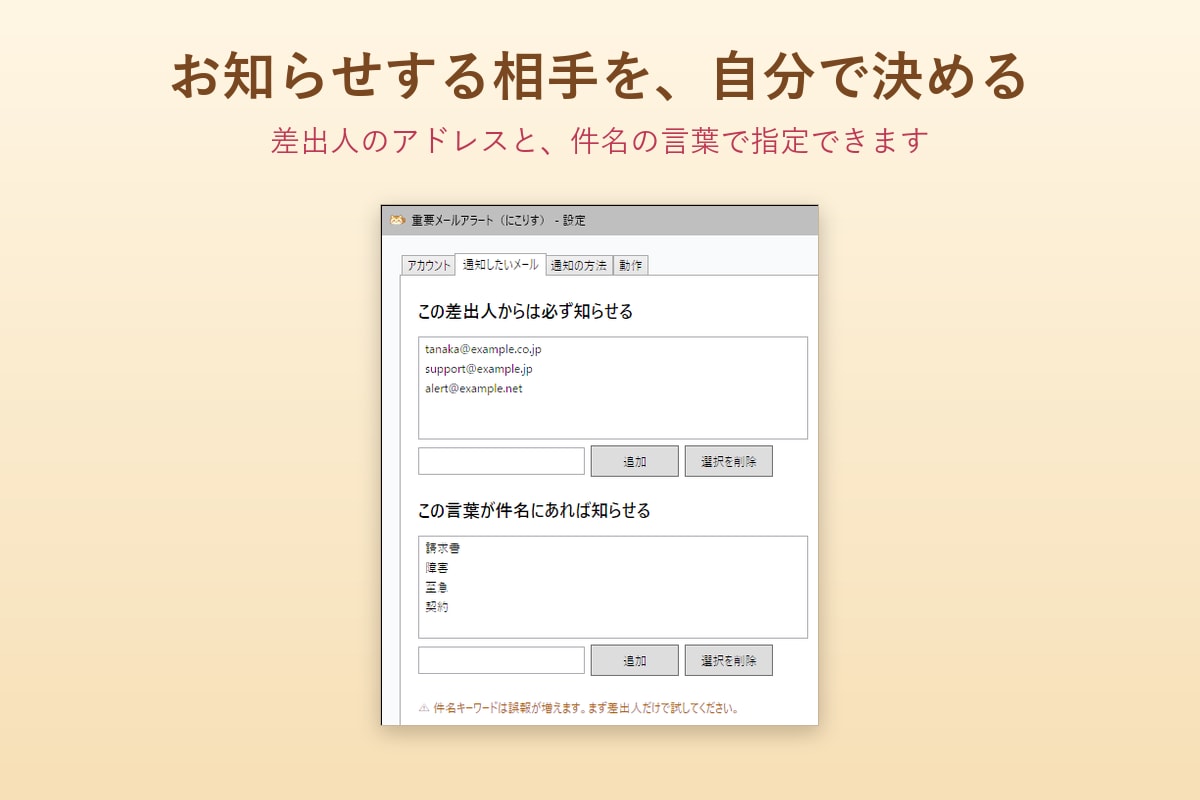This screenshot has width=1200, height=800.
Task: Click 追加 button beside the subject keyword field
Action: [635, 660]
